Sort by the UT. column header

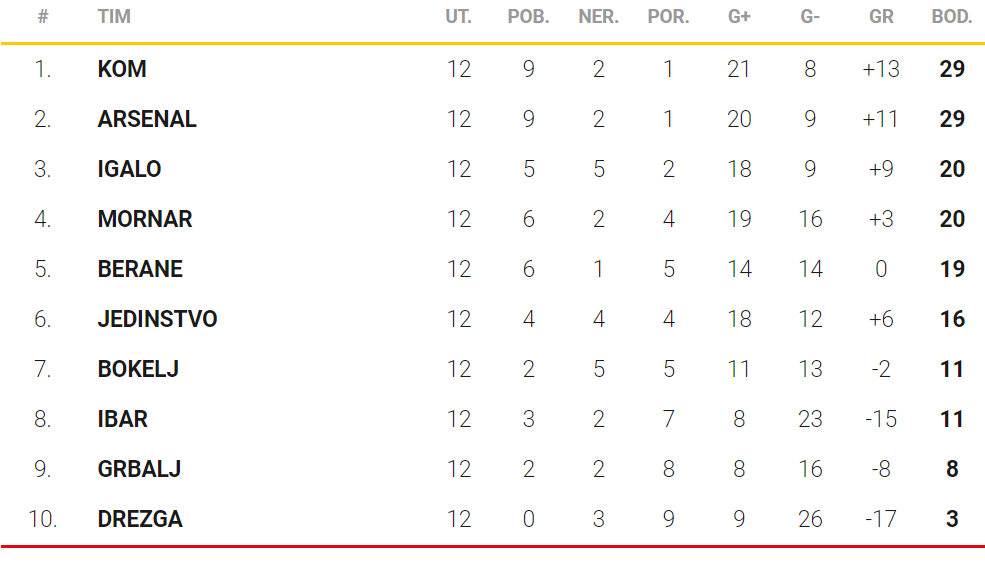click(x=458, y=17)
